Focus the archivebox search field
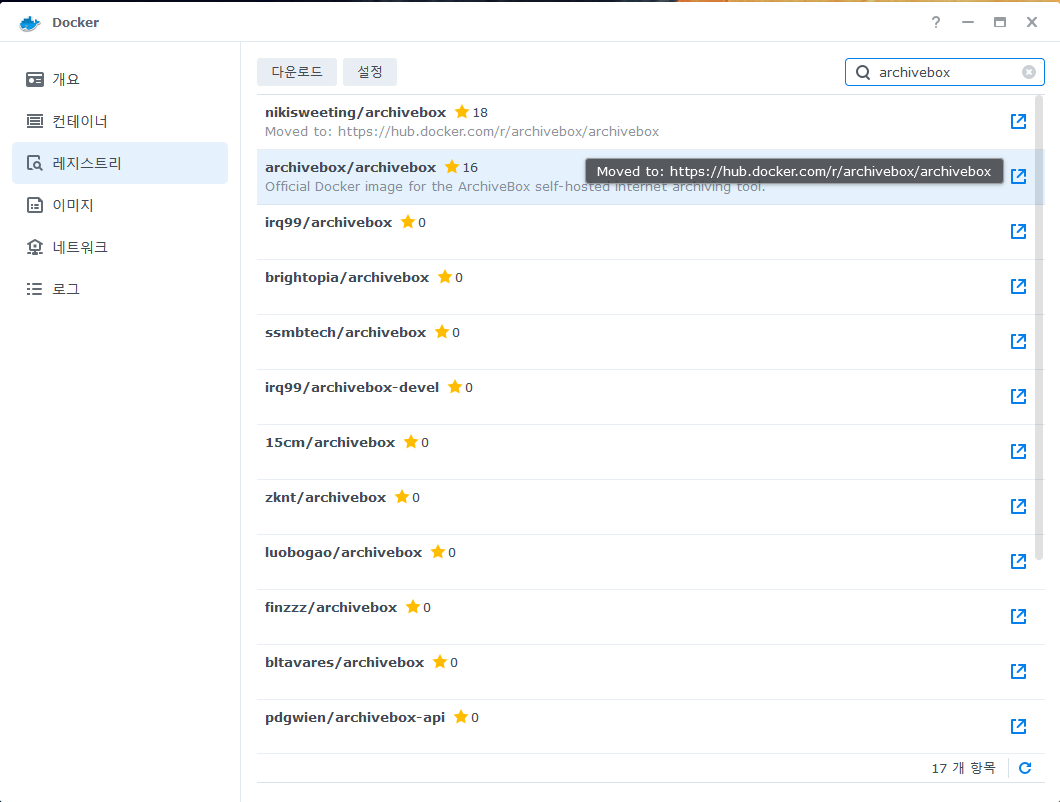The height and width of the screenshot is (802, 1060). 944,72
